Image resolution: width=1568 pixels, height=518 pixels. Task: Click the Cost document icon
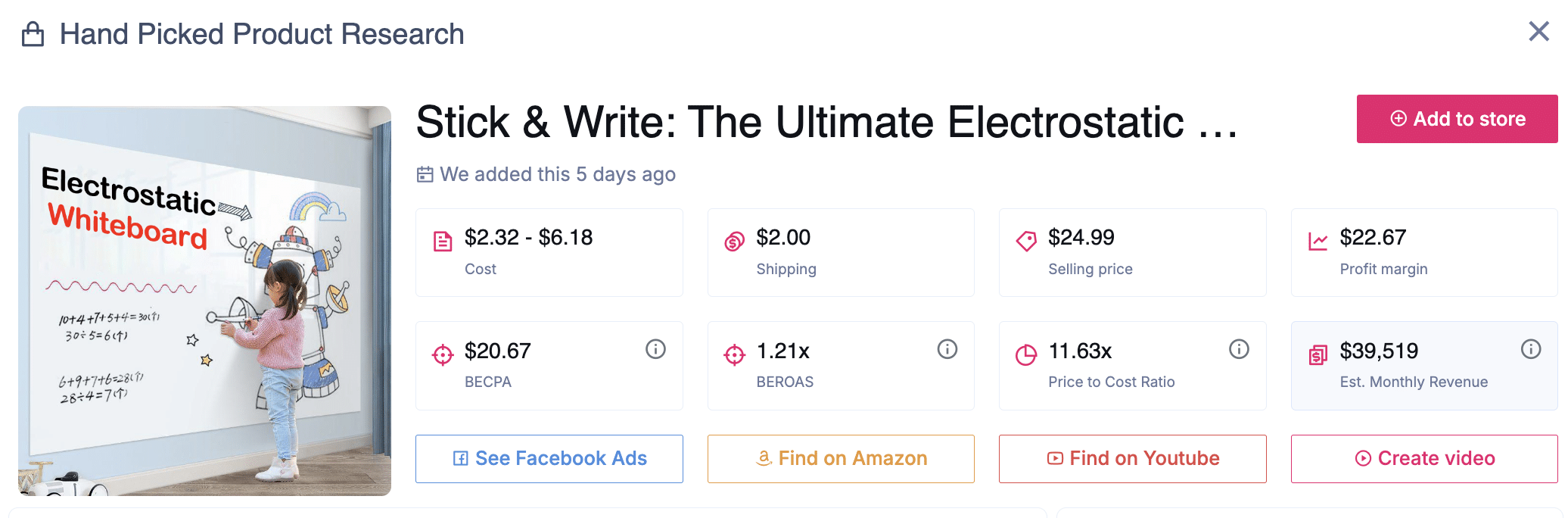click(443, 242)
